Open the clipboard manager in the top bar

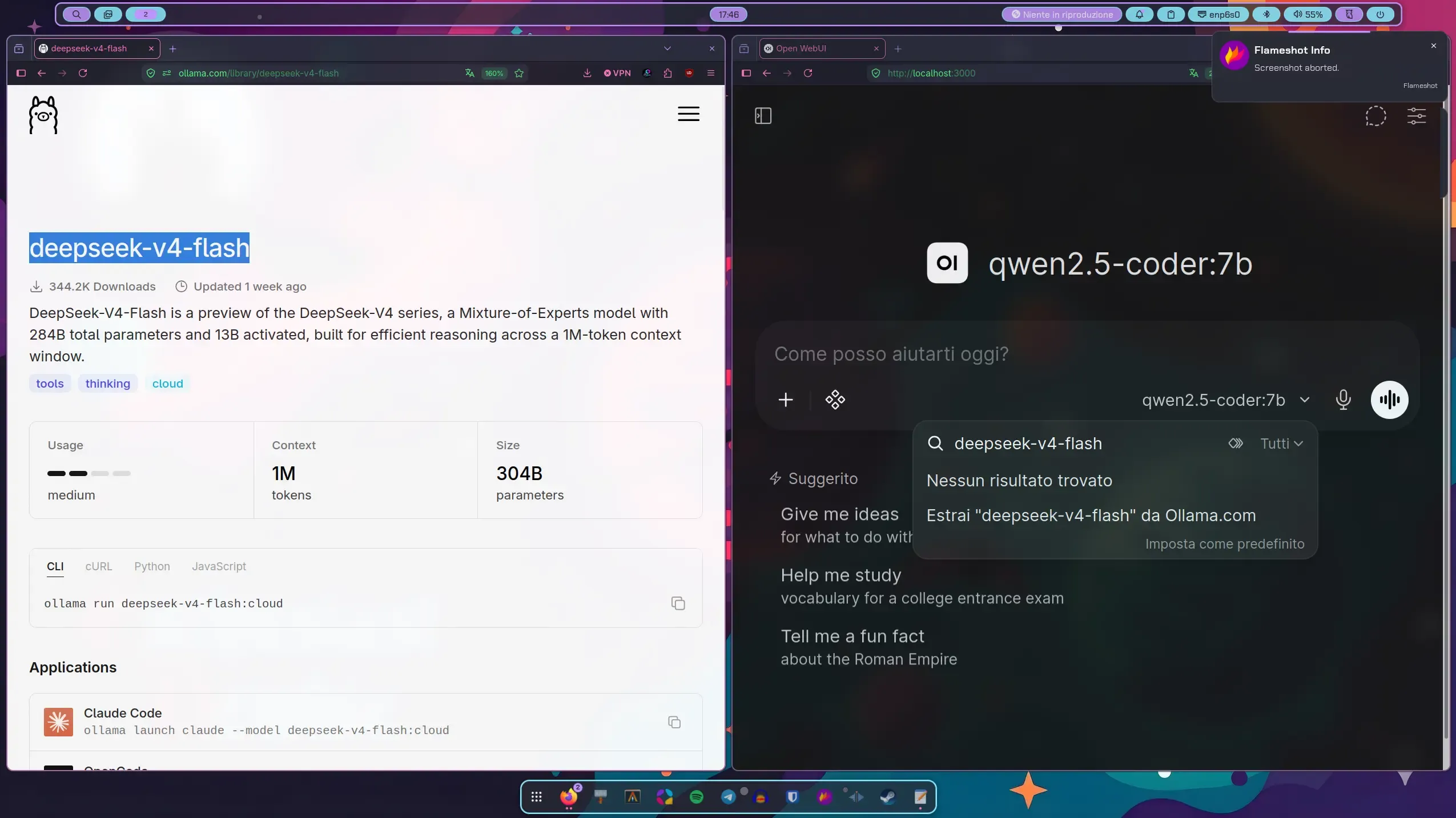pos(1171,14)
